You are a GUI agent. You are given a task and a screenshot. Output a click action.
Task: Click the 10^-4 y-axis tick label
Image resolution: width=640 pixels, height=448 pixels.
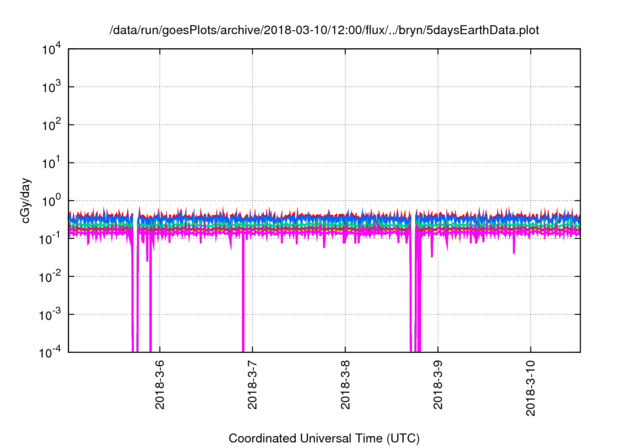(x=50, y=352)
